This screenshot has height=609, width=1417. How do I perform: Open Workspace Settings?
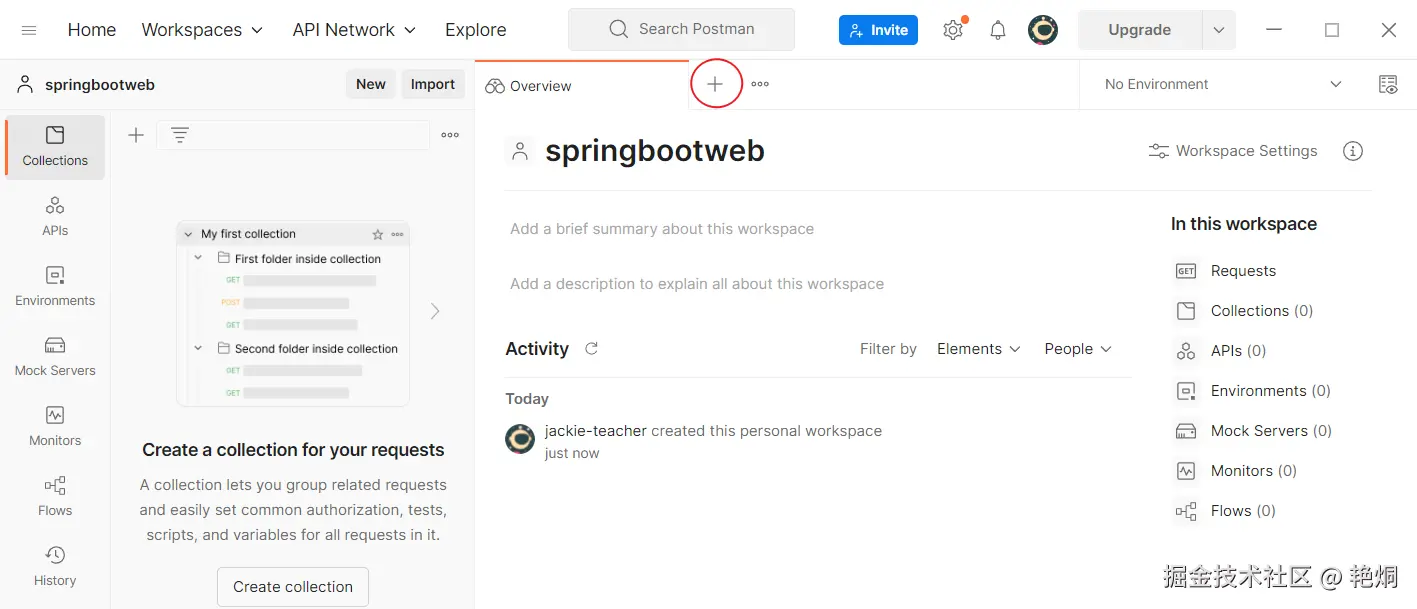1233,151
